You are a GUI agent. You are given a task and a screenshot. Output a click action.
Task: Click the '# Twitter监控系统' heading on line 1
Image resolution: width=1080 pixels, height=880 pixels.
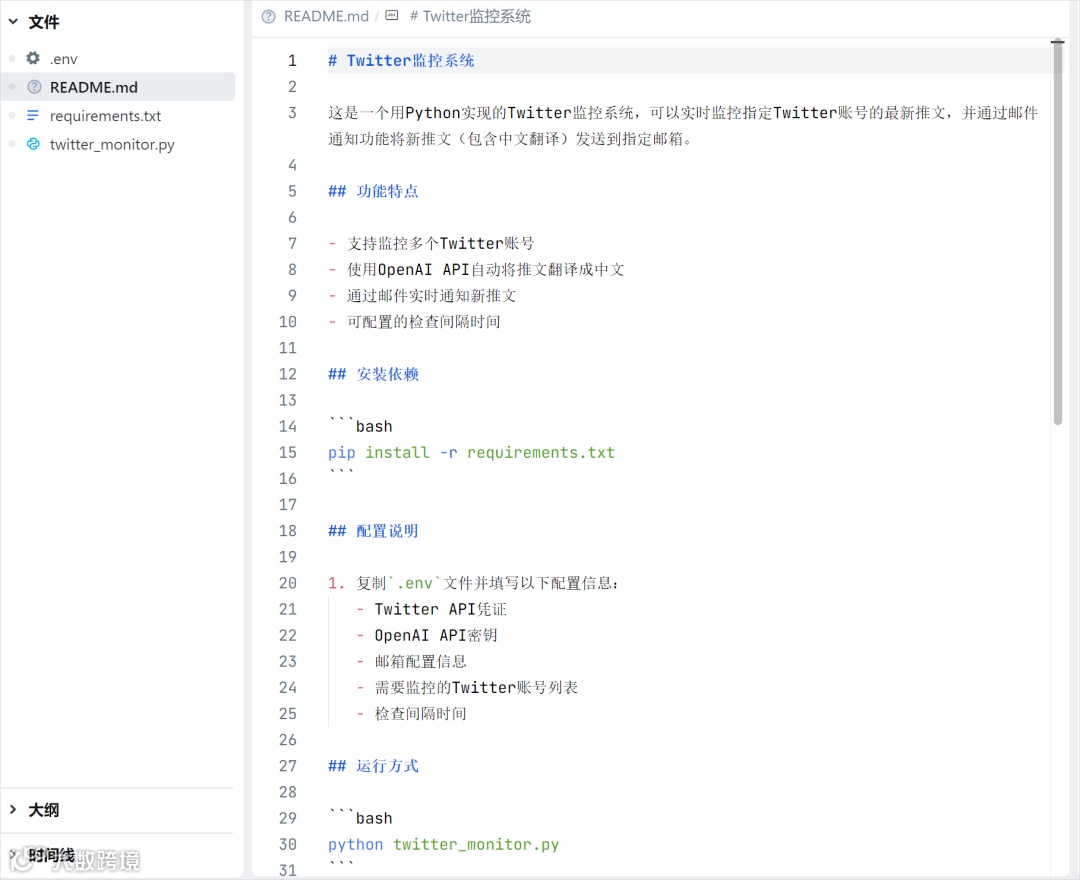click(x=401, y=61)
